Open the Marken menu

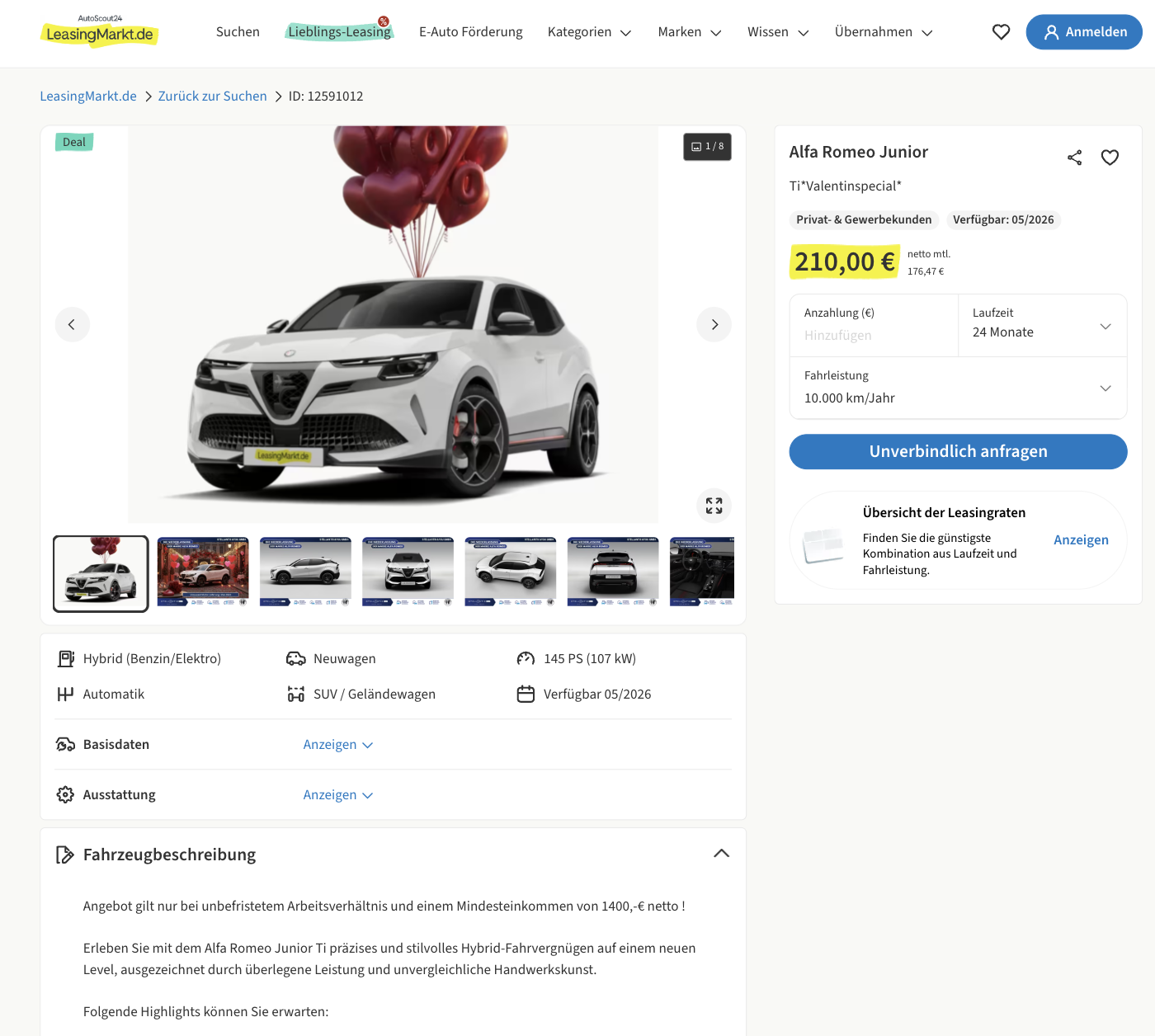[689, 32]
